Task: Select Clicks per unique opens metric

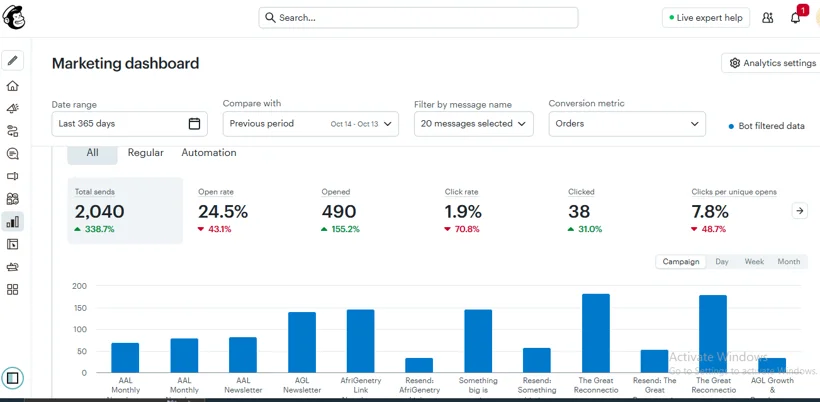Action: click(734, 211)
